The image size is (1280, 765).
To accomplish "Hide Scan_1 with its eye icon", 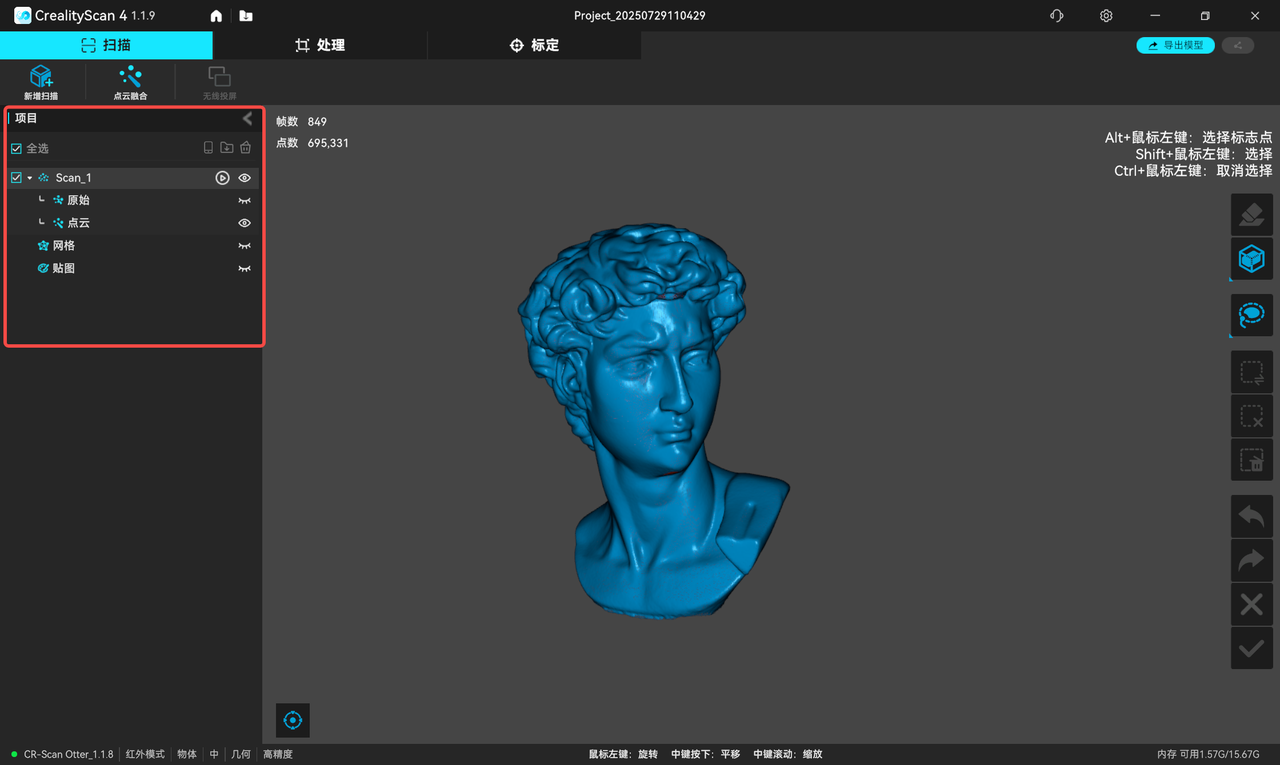I will 244,178.
